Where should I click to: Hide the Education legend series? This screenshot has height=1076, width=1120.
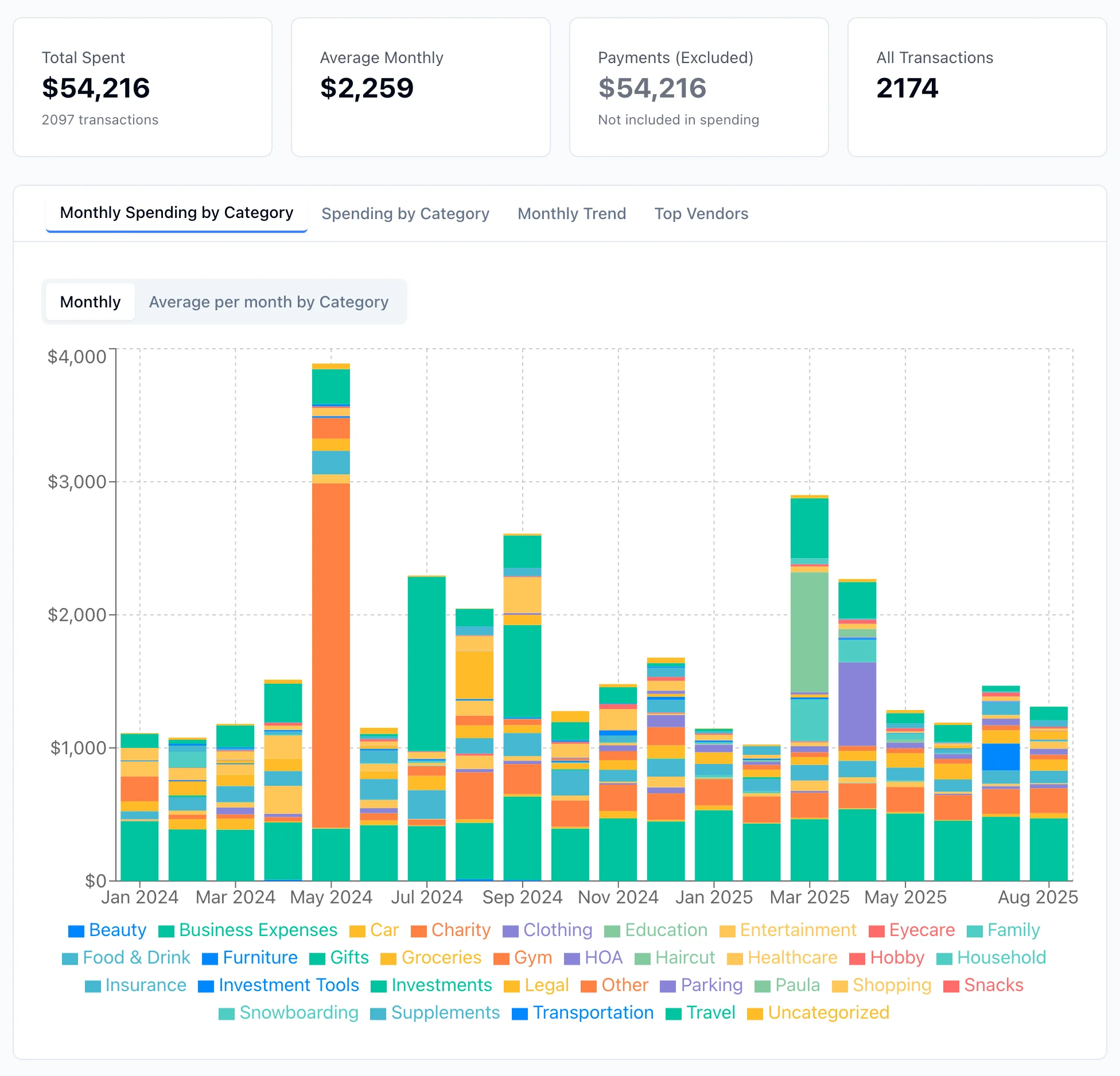click(x=656, y=930)
